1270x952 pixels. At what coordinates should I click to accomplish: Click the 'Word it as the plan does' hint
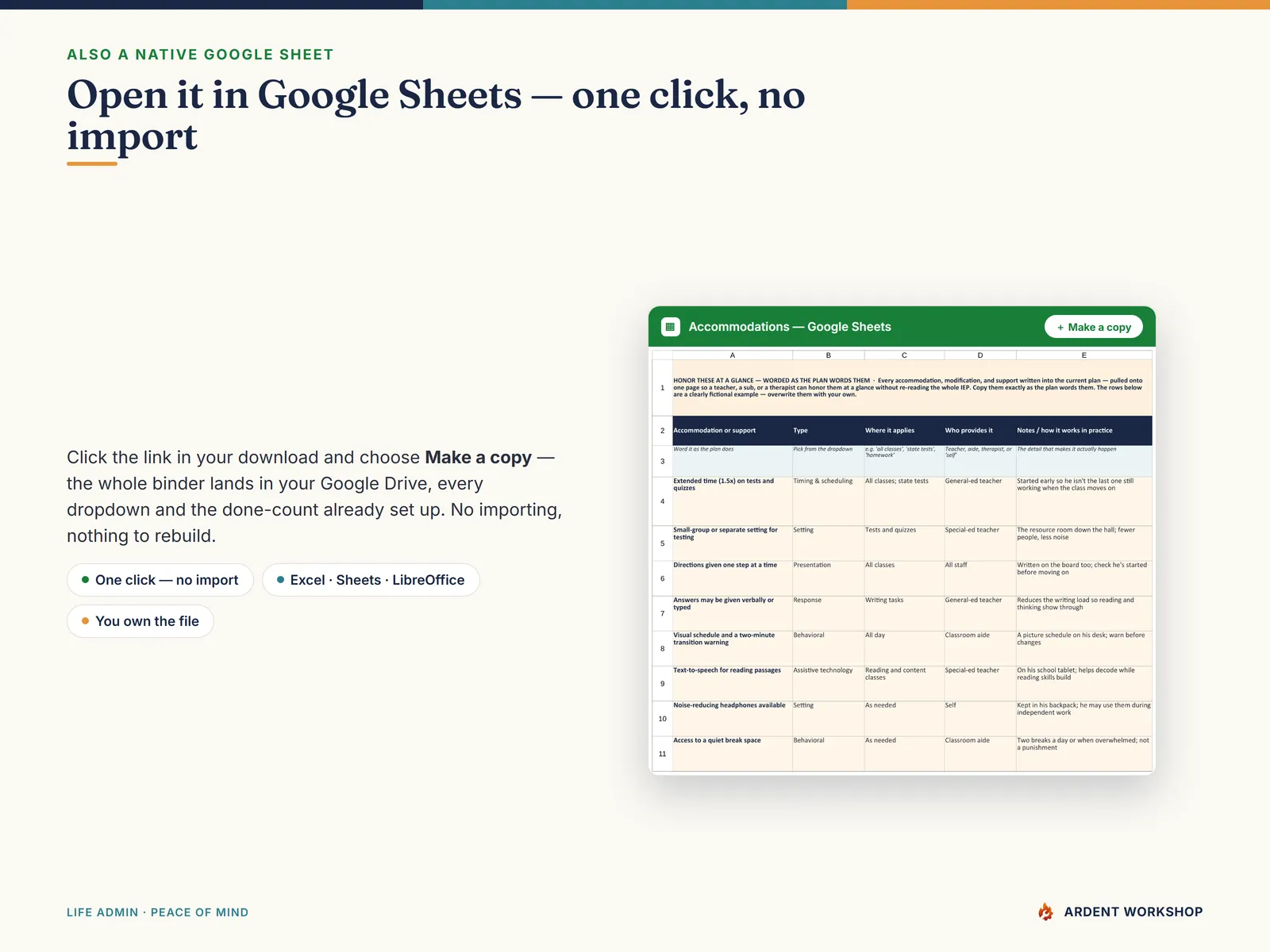[732, 461]
